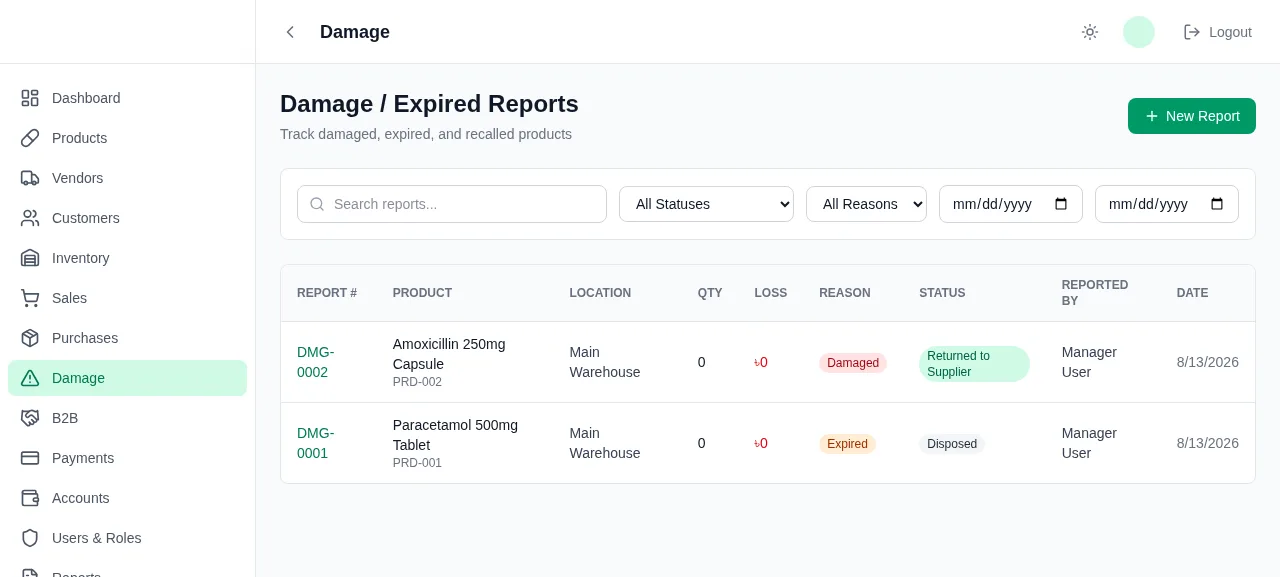
Task: Click the New Report button
Action: pos(1192,116)
